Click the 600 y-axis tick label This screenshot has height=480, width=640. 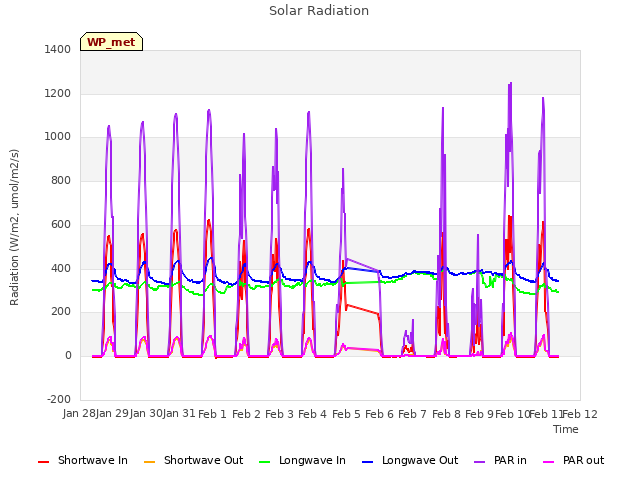coord(61,224)
